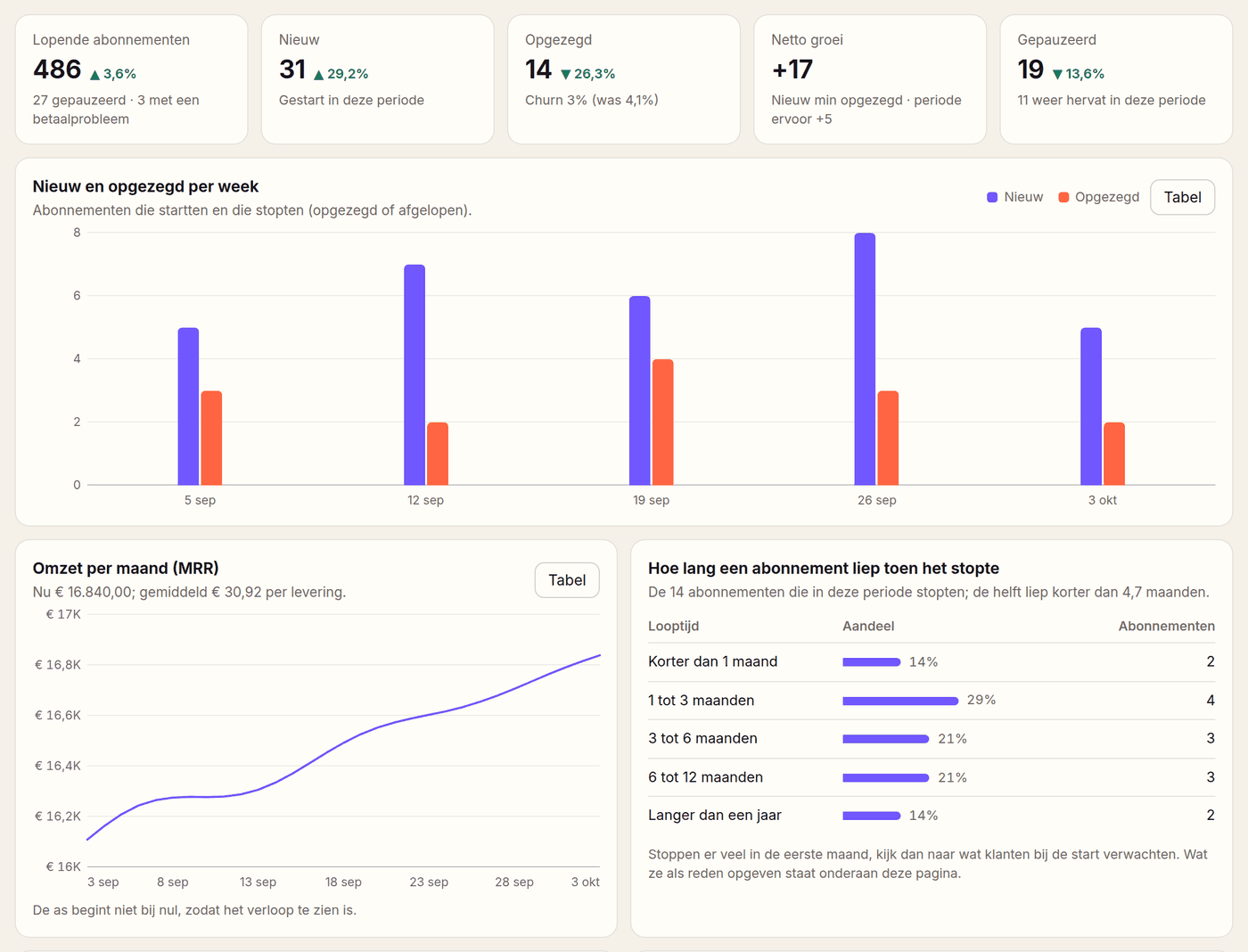Click the '18 sep' label on the MRR chart
Image resolution: width=1248 pixels, height=952 pixels.
click(x=343, y=882)
